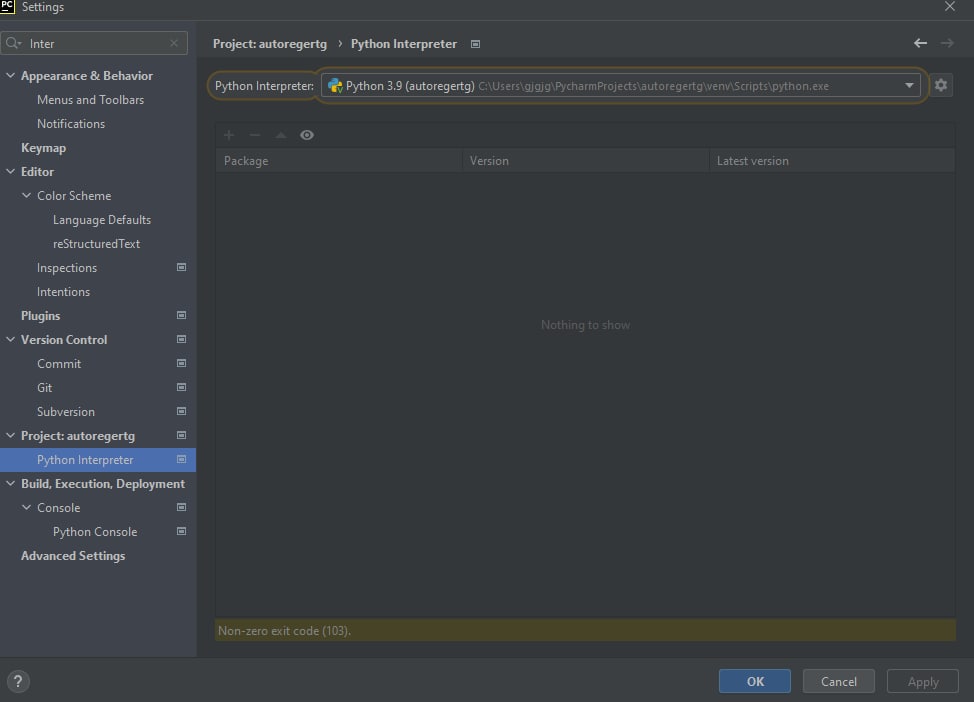This screenshot has height=702, width=974.
Task: Collapse the Version Control section
Action: tap(11, 339)
